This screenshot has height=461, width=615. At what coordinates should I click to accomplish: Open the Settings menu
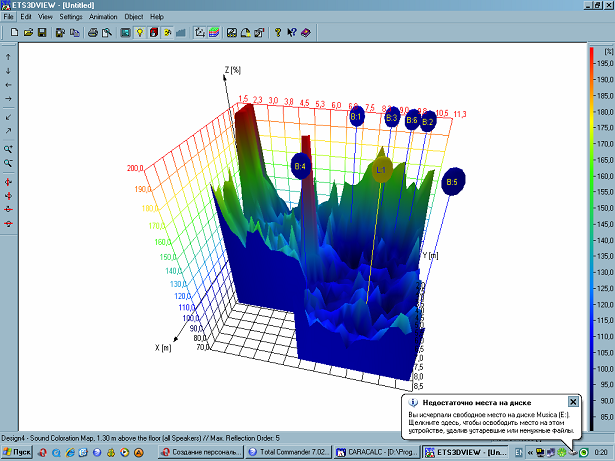71,17
